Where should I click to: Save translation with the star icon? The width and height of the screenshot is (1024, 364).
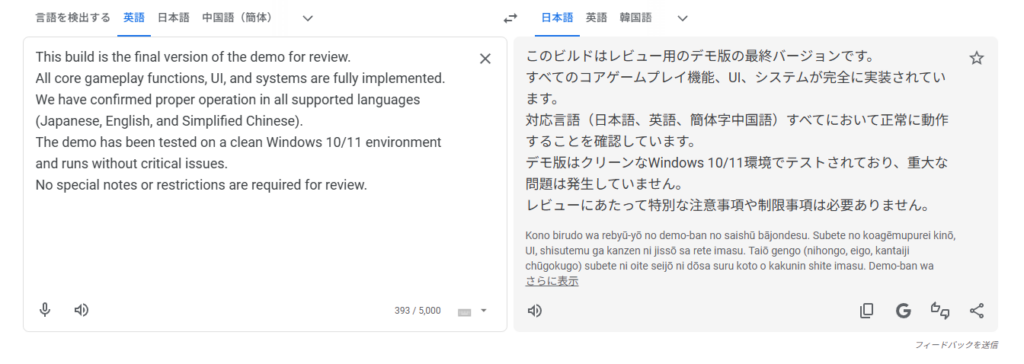(976, 58)
